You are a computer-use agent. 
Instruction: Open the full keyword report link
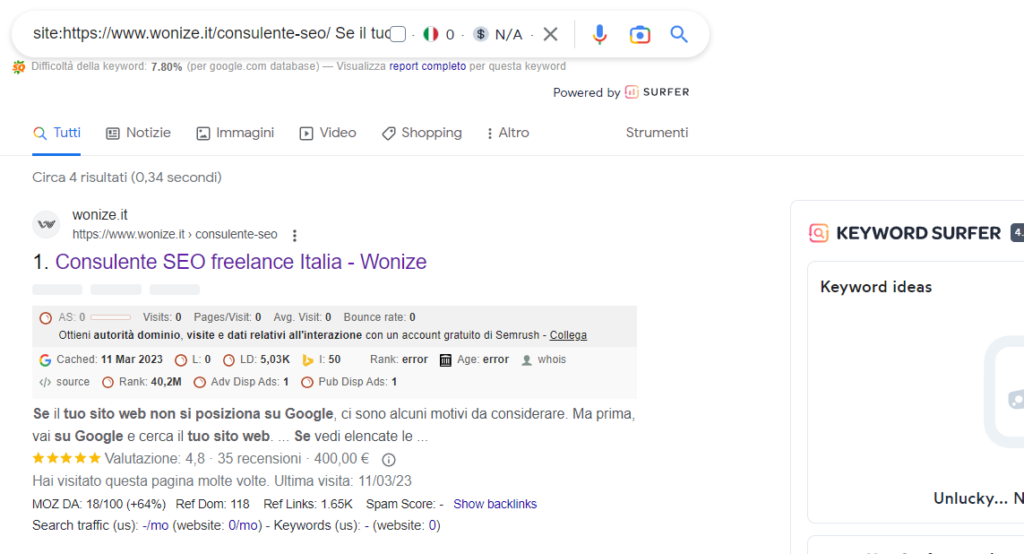tap(428, 66)
